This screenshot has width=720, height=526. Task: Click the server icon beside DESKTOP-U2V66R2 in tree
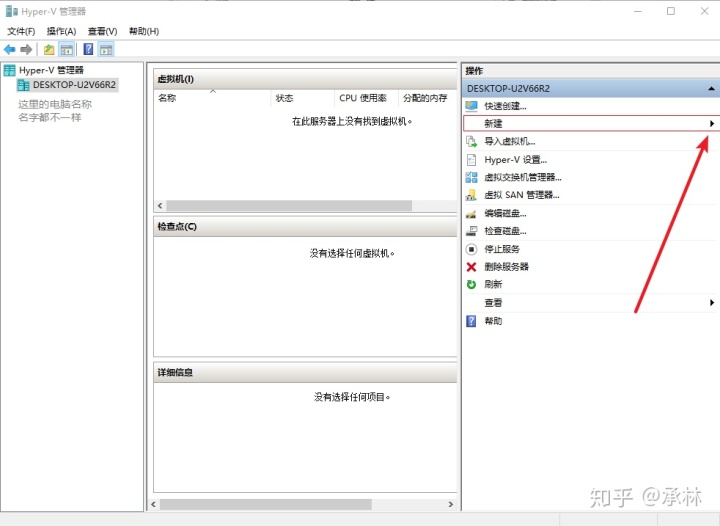click(23, 85)
